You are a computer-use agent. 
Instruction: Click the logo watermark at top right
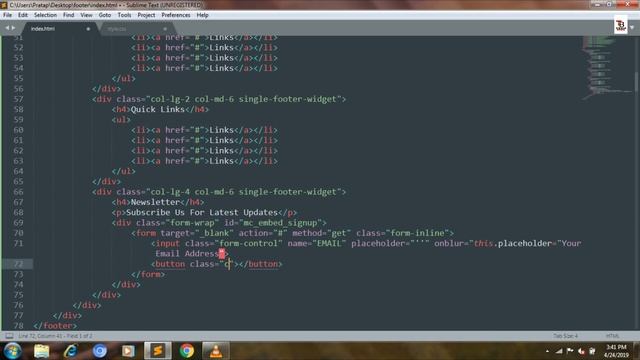click(x=620, y=25)
